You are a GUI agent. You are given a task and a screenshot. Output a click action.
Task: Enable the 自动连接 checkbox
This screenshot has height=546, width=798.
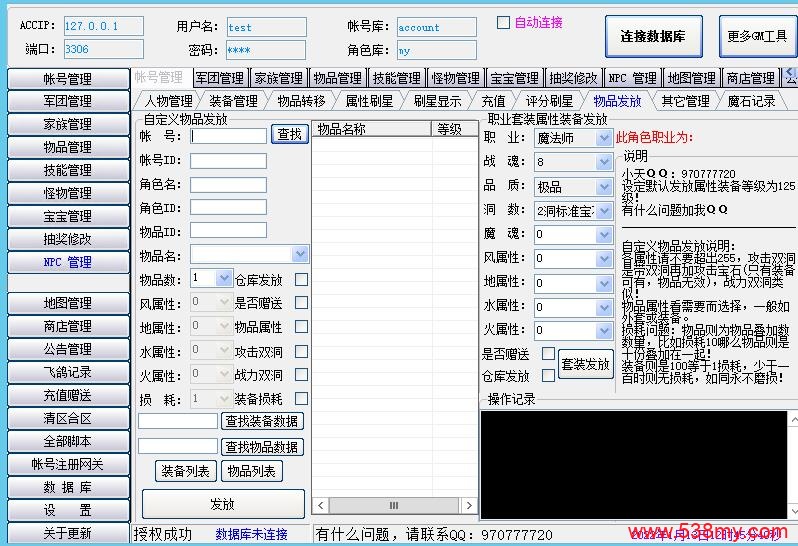click(x=503, y=22)
